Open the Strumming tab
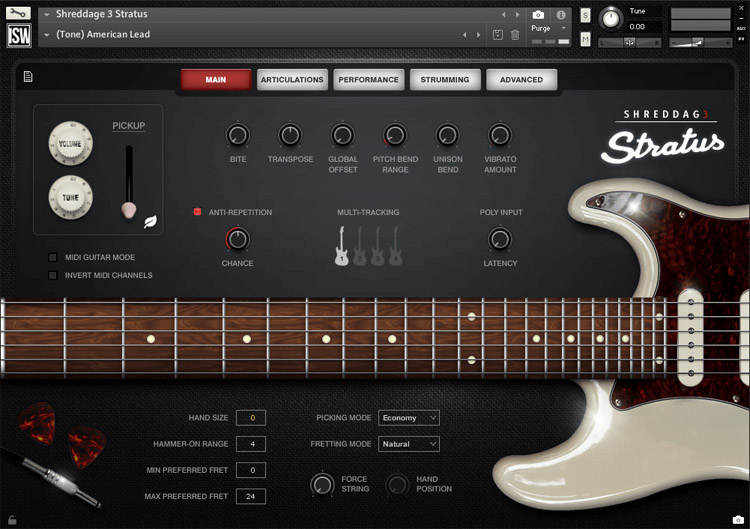 tap(445, 79)
